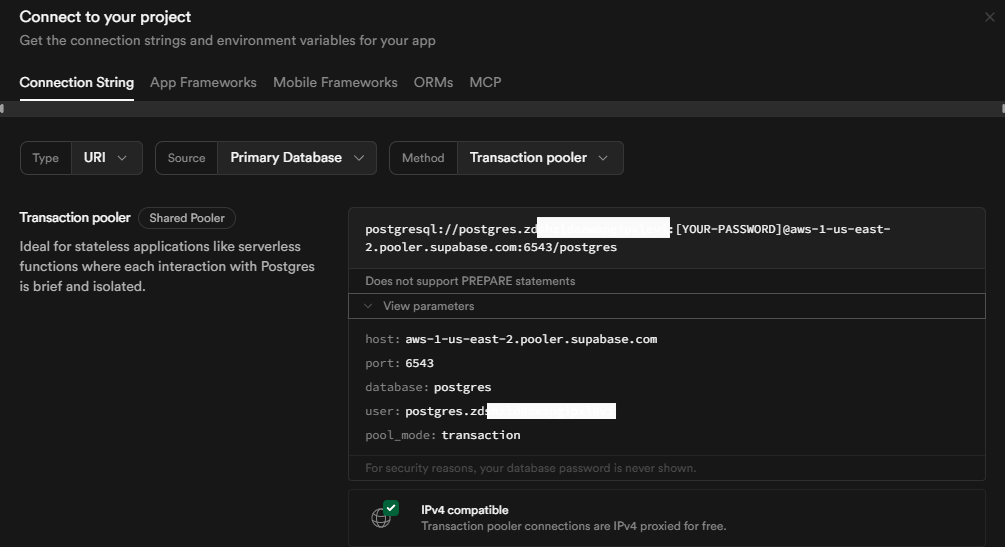Click the IPv4 compatible globe icon
The height and width of the screenshot is (547, 1005).
[381, 518]
